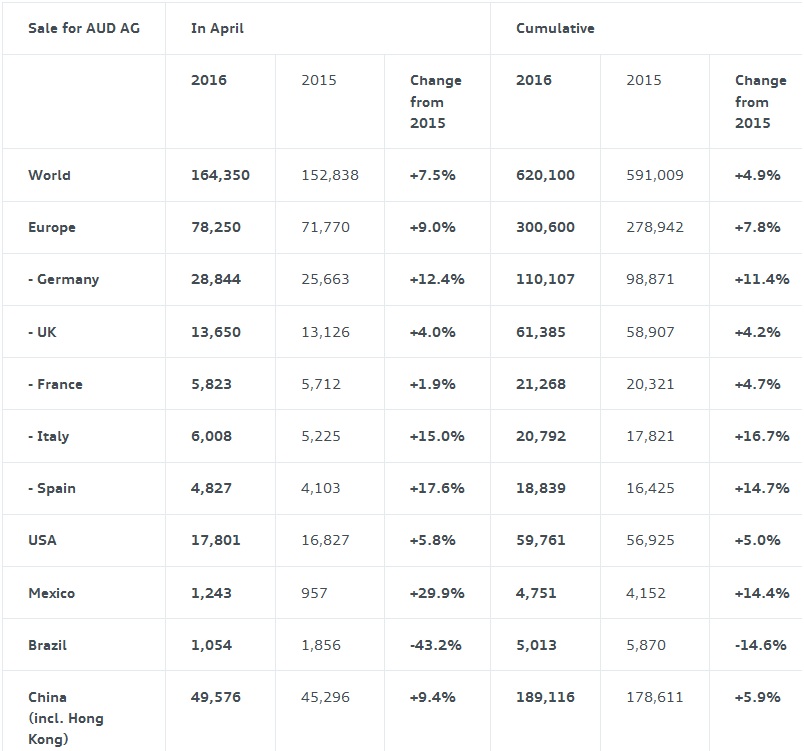Click Germany April change +12.4%
Image resolution: width=804 pixels, height=751 pixels.
(437, 279)
